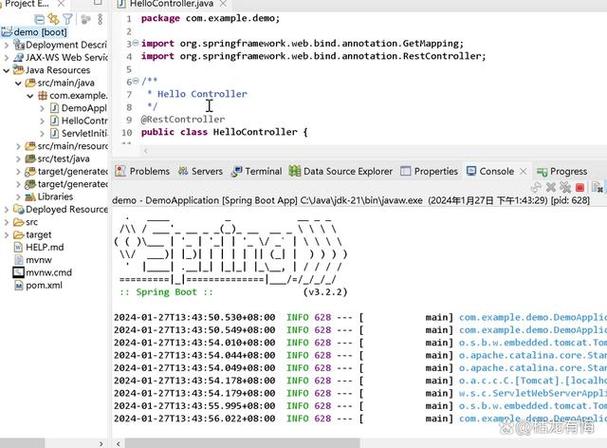Collapse the Javadoc comment fold at line 6
This screenshot has width=607, height=448.
point(132,82)
